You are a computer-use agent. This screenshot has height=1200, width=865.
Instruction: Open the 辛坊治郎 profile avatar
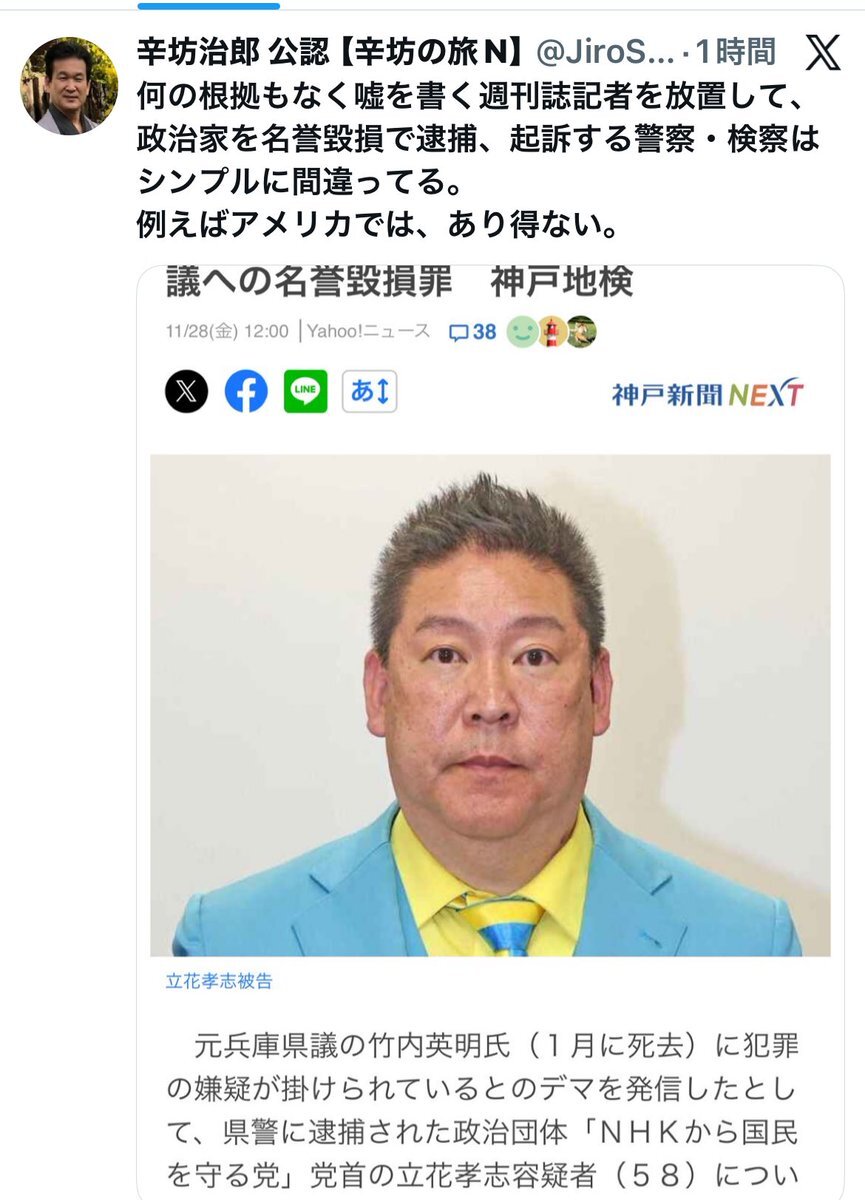pos(69,86)
